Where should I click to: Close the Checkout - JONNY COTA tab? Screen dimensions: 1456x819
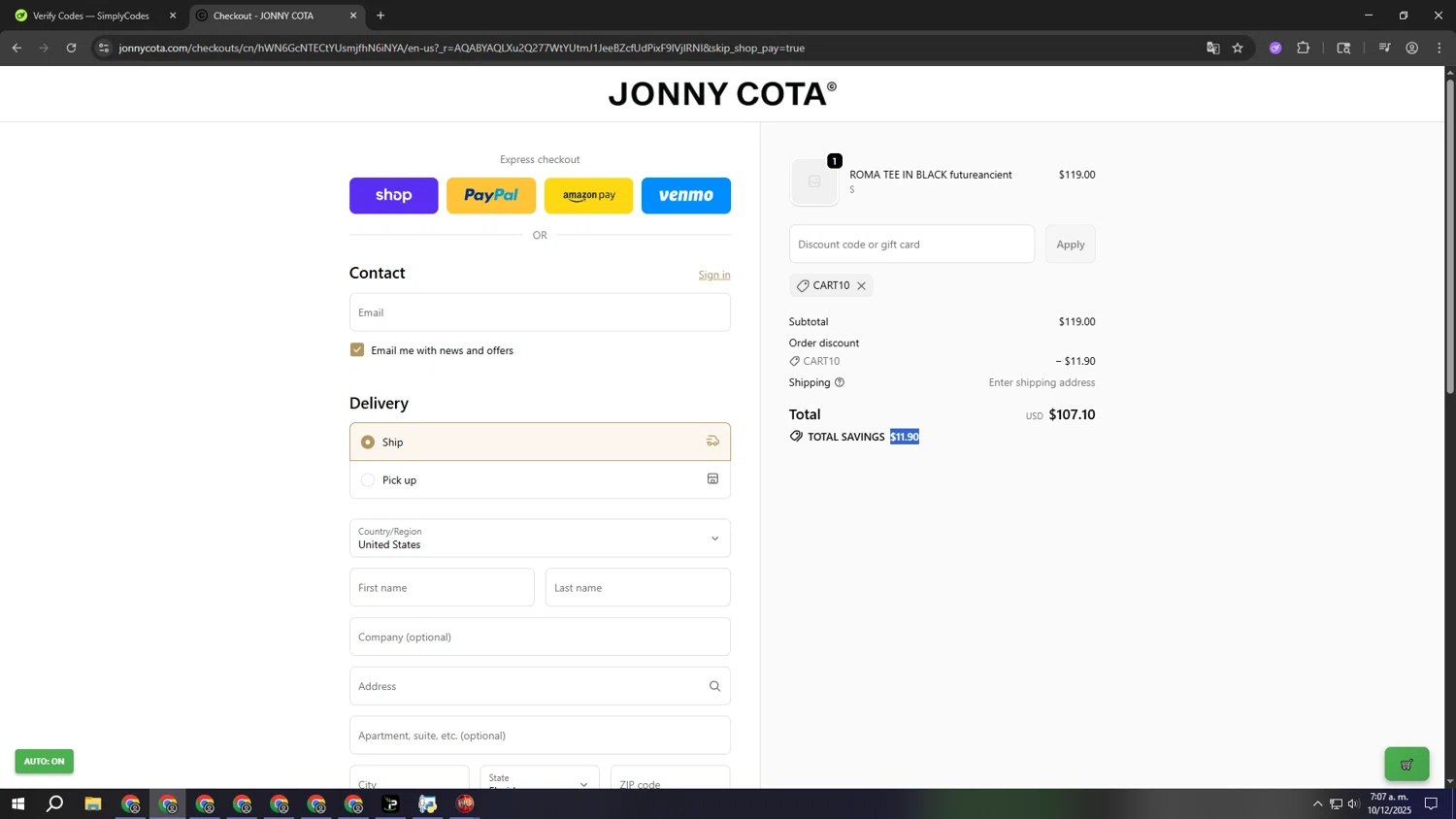(x=353, y=16)
